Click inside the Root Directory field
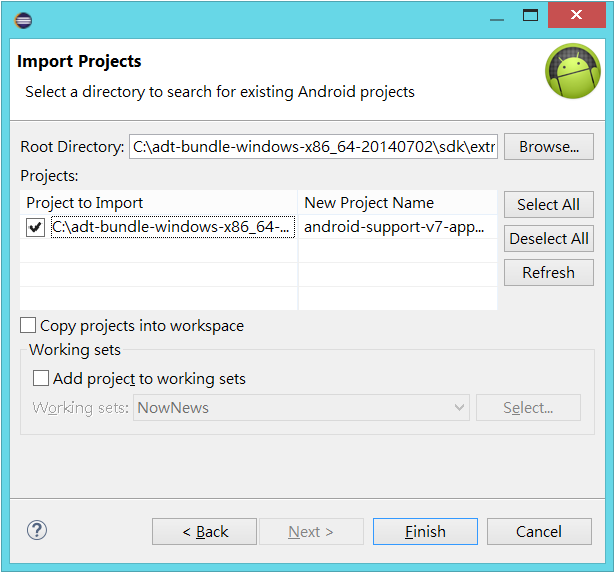The width and height of the screenshot is (615, 573). pyautogui.click(x=313, y=147)
